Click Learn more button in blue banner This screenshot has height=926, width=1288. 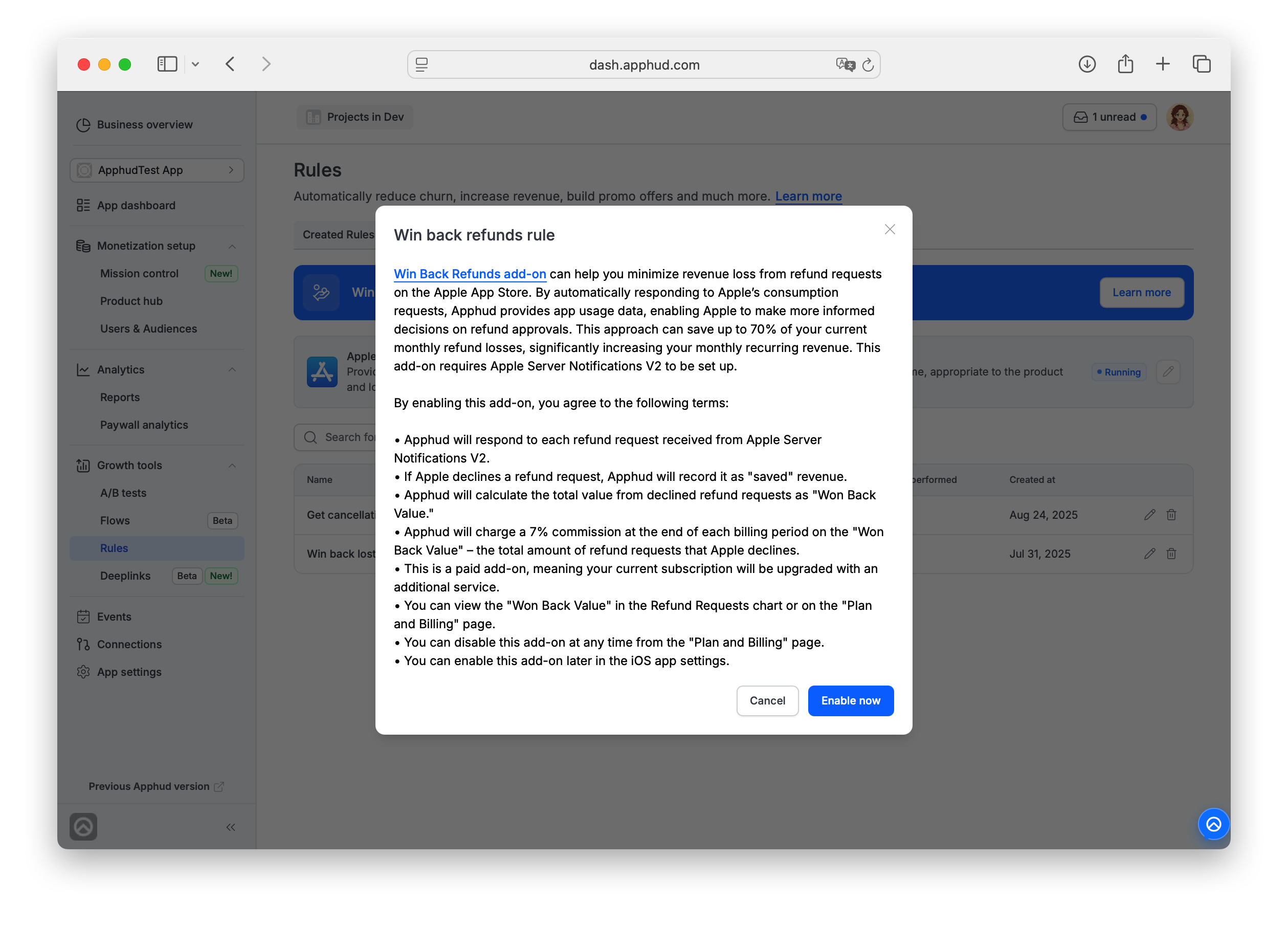(1142, 293)
